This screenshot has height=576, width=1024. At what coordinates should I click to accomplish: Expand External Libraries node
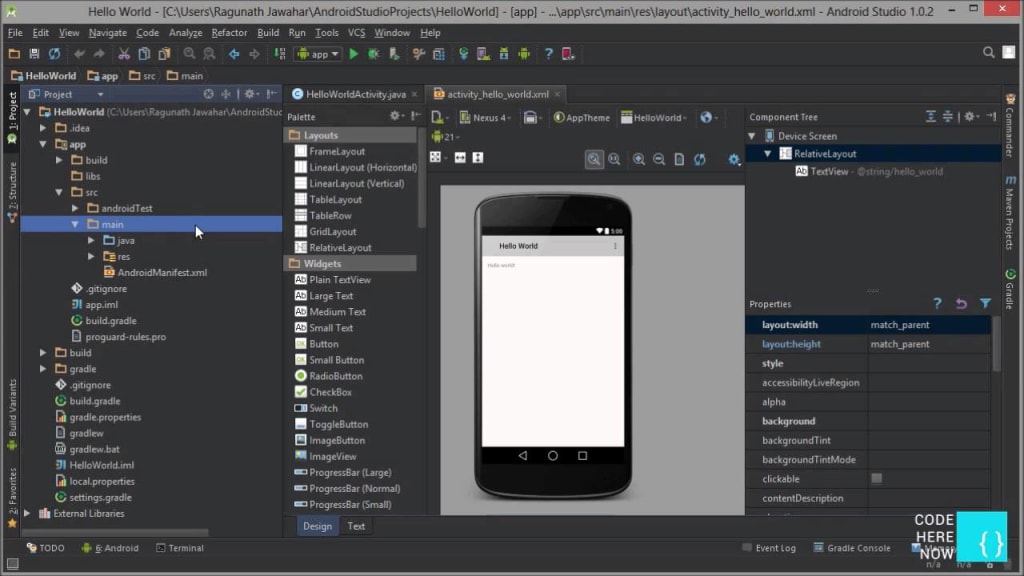[27, 513]
